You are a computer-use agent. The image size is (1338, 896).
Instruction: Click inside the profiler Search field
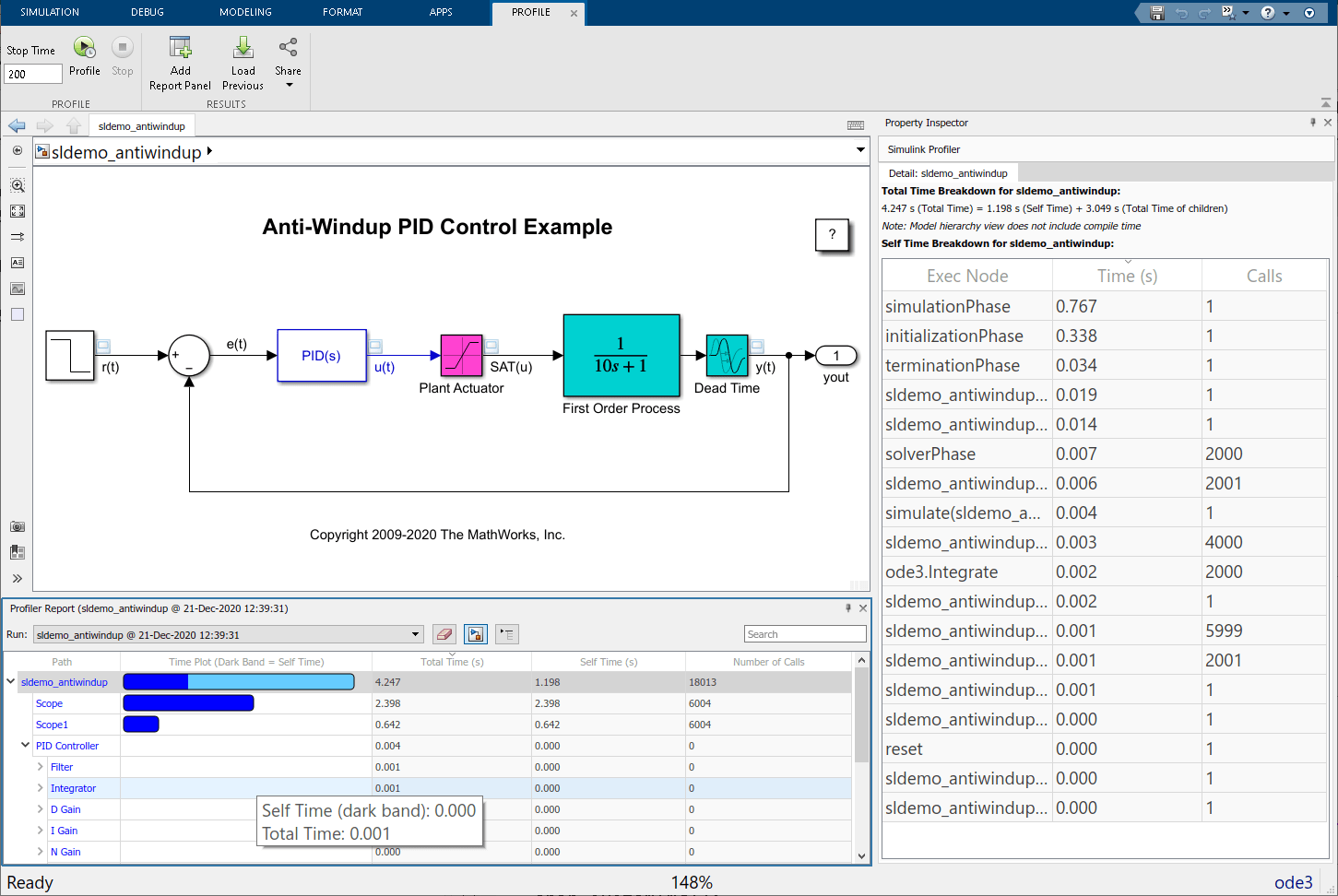pyautogui.click(x=804, y=633)
